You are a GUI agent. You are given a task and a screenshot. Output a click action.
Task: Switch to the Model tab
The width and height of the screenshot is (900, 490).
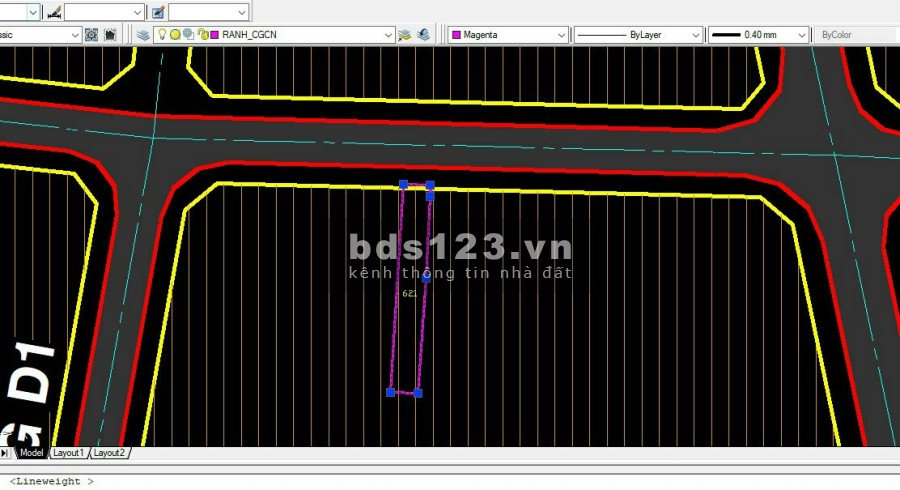point(31,453)
